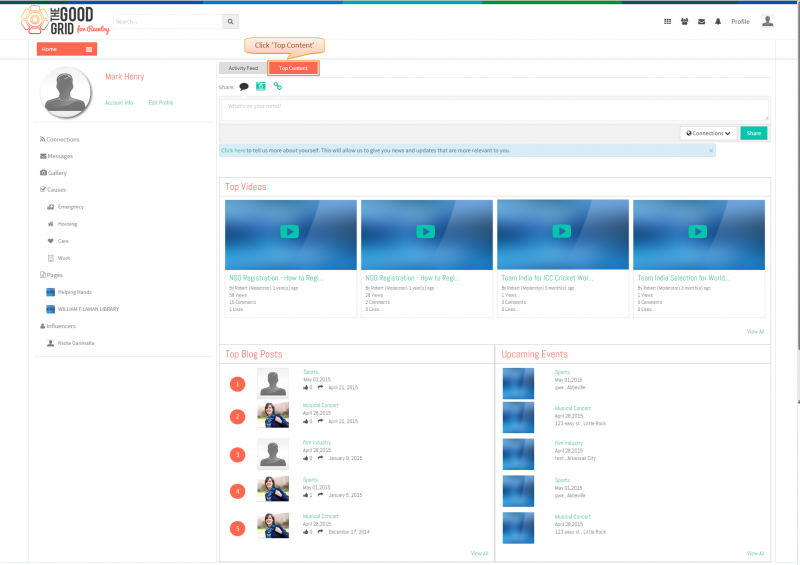This screenshot has height=565, width=800.
Task: Click the What's on your mind field
Action: 494,110
